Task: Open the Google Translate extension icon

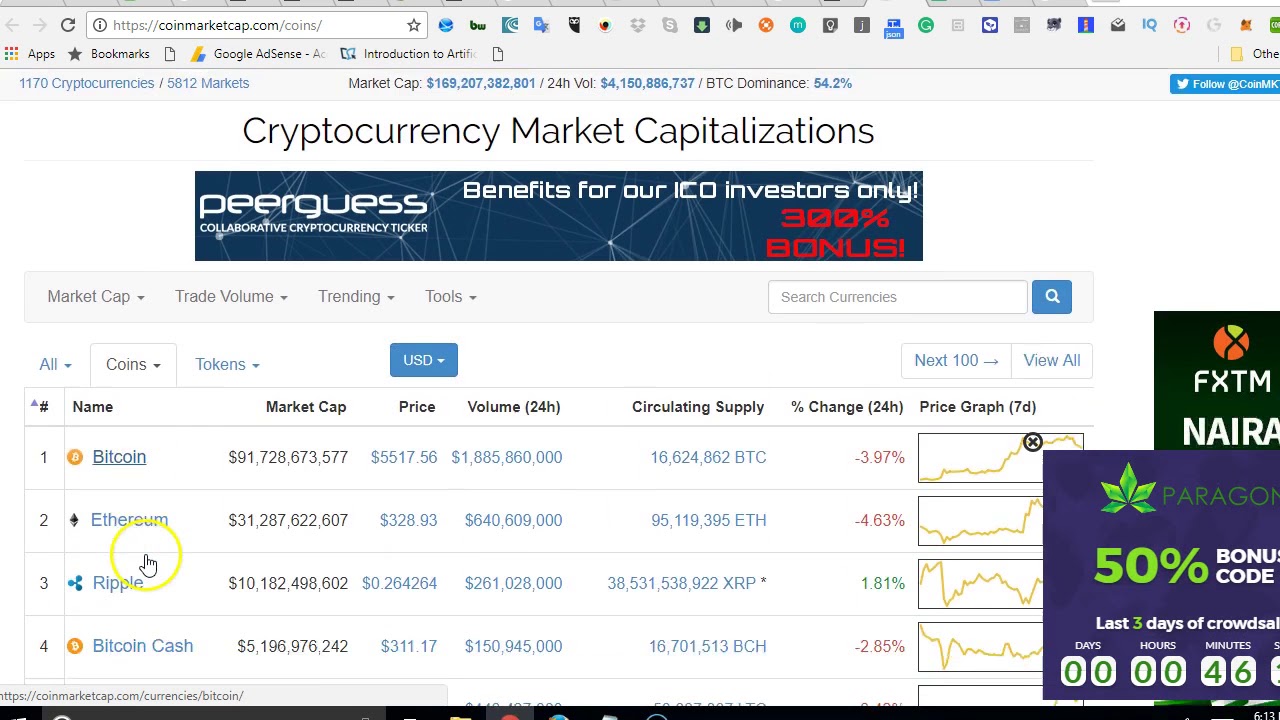Action: click(542, 25)
